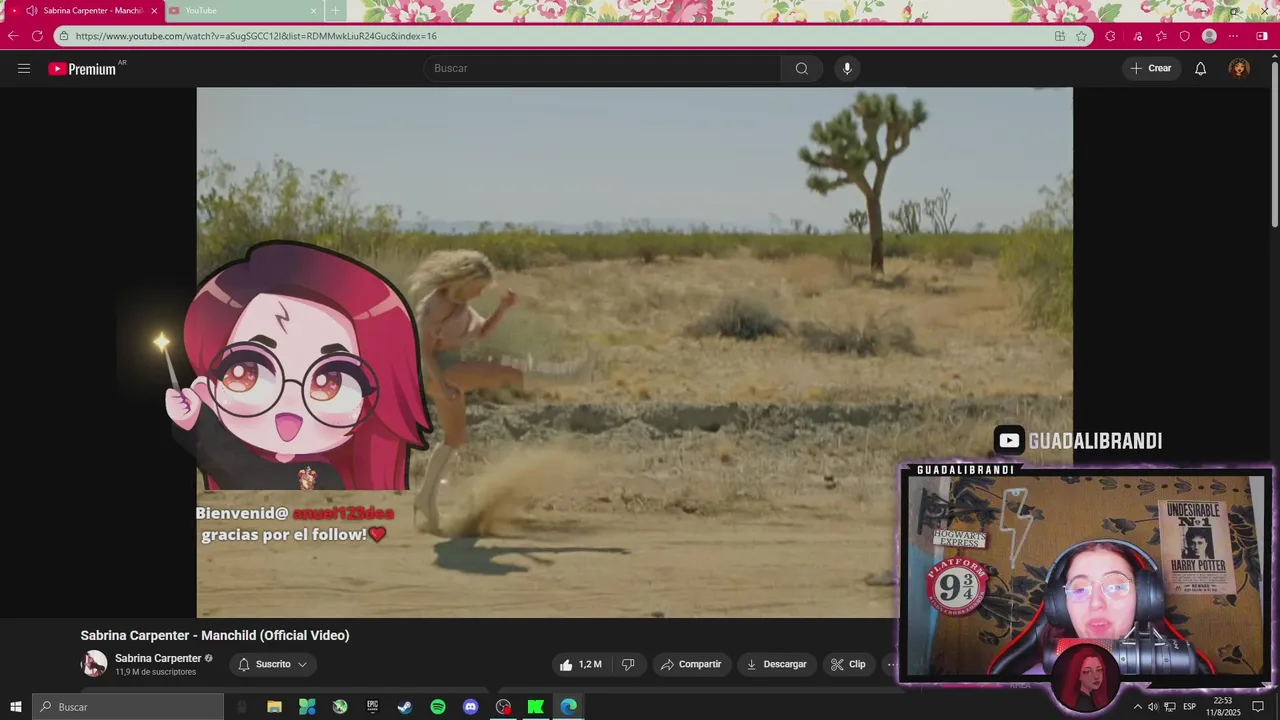Open File Explorer from the taskbar

(x=274, y=707)
